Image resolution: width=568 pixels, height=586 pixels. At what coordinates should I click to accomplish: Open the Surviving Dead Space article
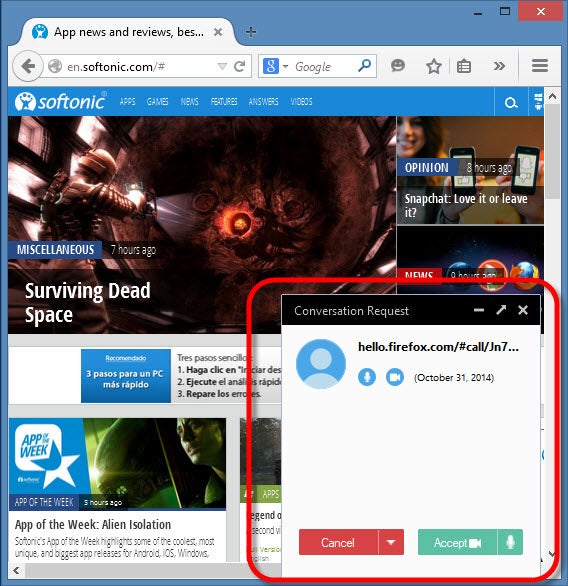88,302
